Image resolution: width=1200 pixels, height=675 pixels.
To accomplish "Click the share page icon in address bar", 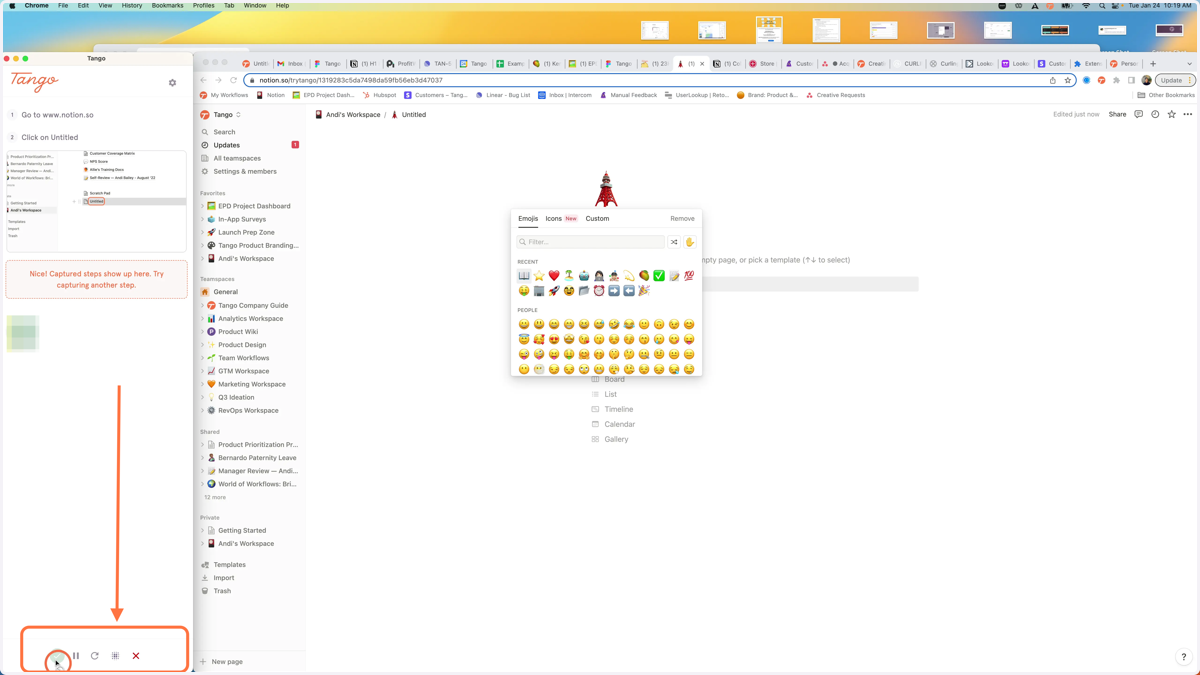I will pos(1052,80).
